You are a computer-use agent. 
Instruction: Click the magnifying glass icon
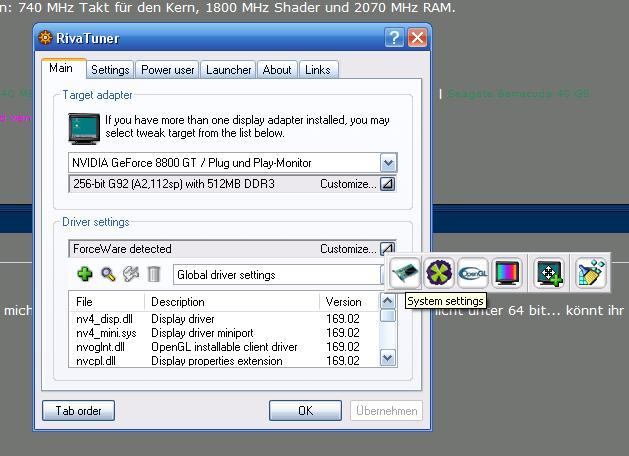108,274
